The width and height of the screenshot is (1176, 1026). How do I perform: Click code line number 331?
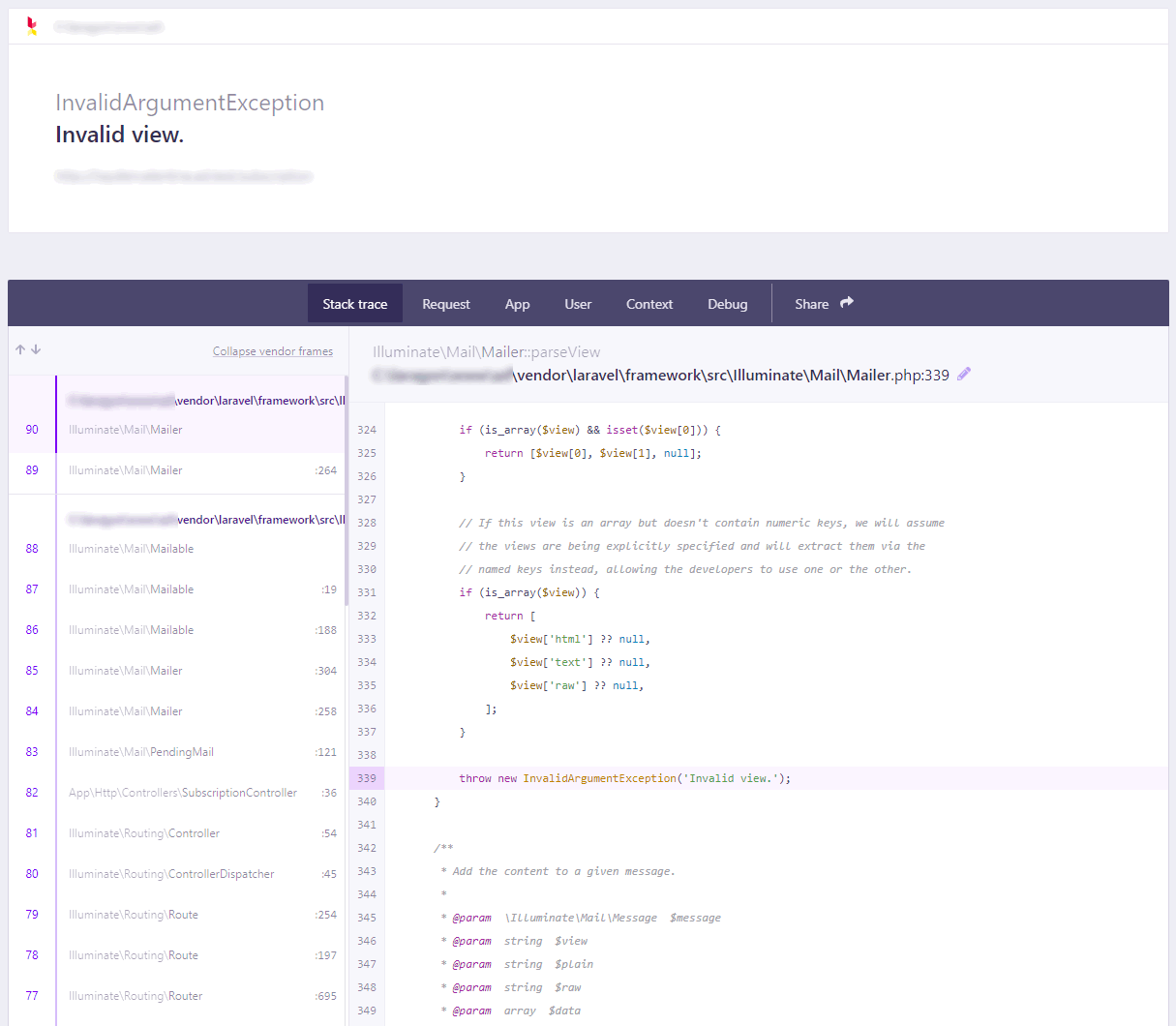coord(367,592)
